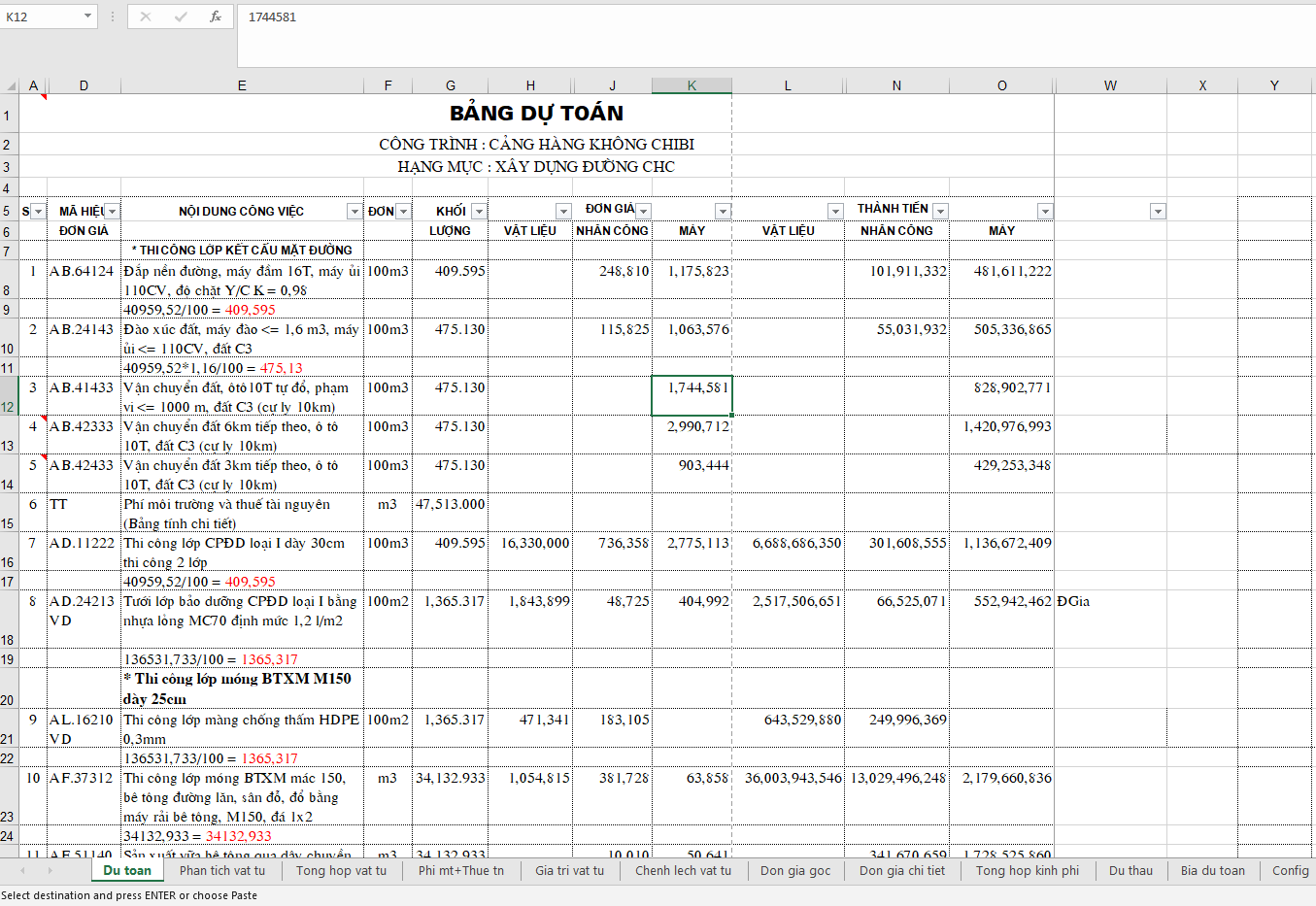Open the Don gia chi tiet sheet tab

[x=901, y=871]
